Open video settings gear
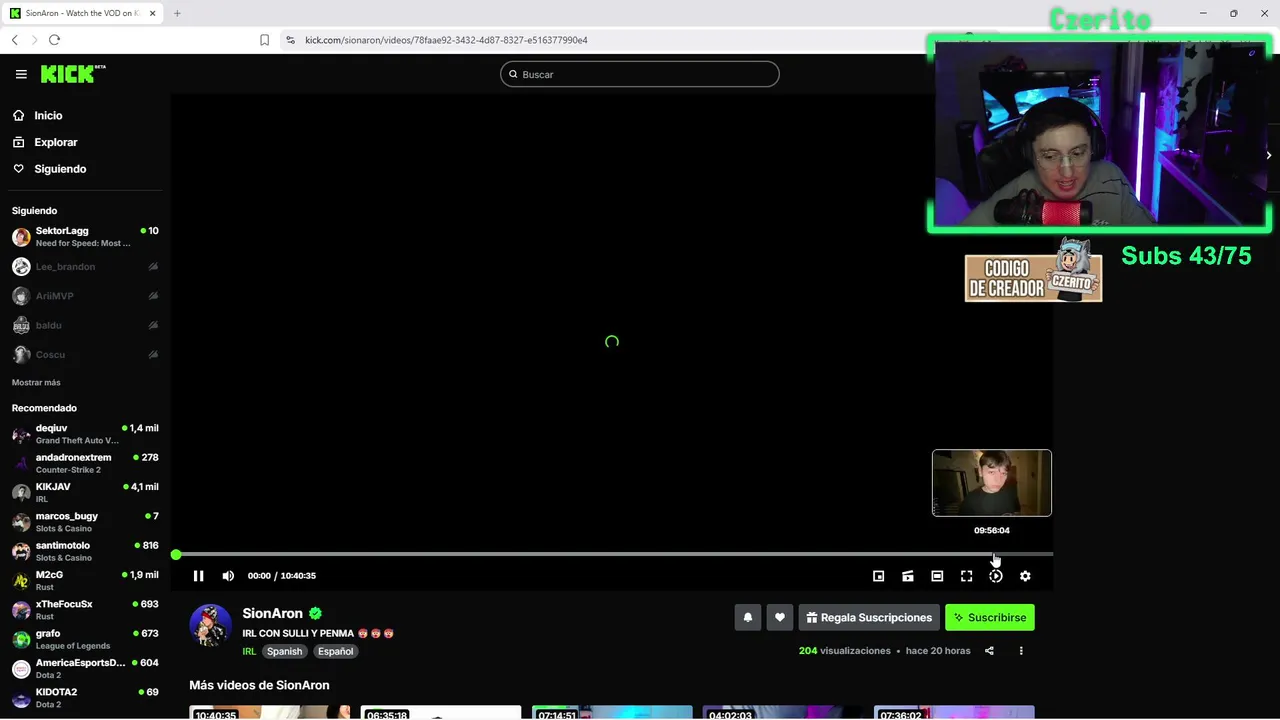Image resolution: width=1280 pixels, height=720 pixels. pyautogui.click(x=1025, y=576)
